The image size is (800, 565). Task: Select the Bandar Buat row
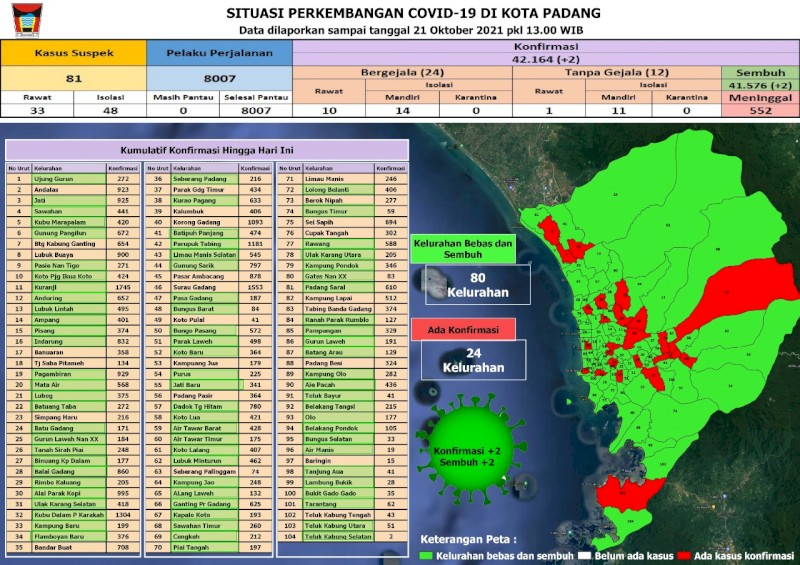[73, 548]
